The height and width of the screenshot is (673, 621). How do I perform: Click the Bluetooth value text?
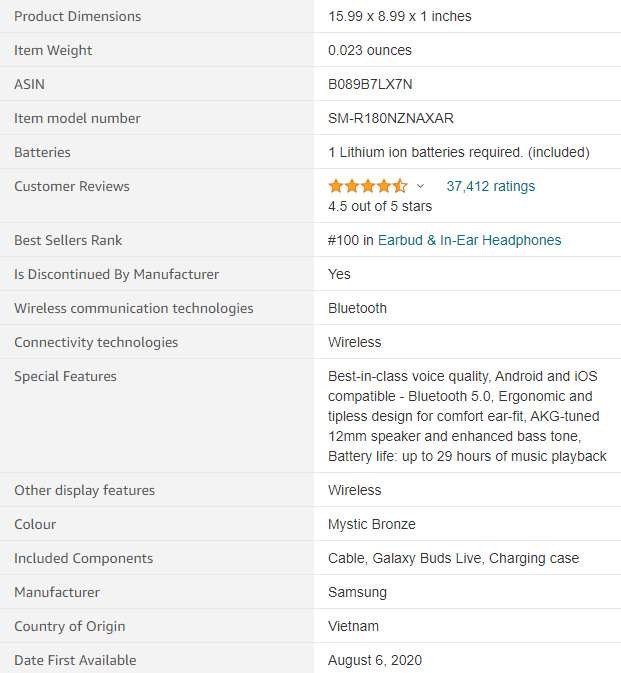357,308
